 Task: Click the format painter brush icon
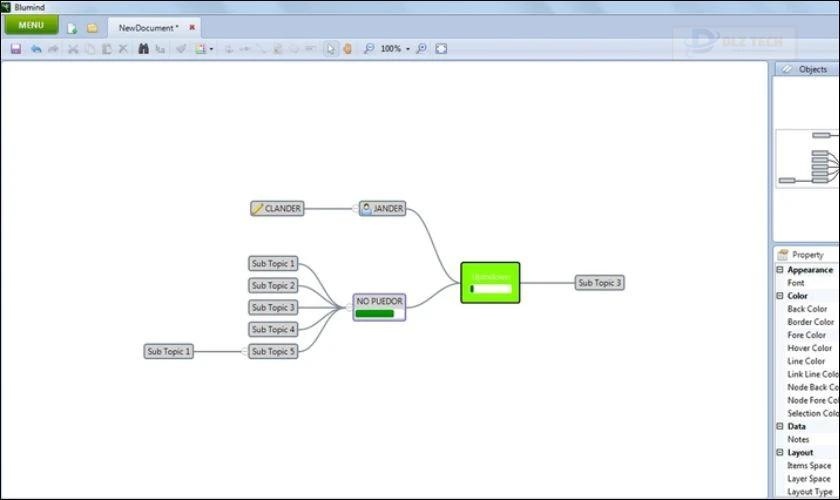(x=181, y=49)
